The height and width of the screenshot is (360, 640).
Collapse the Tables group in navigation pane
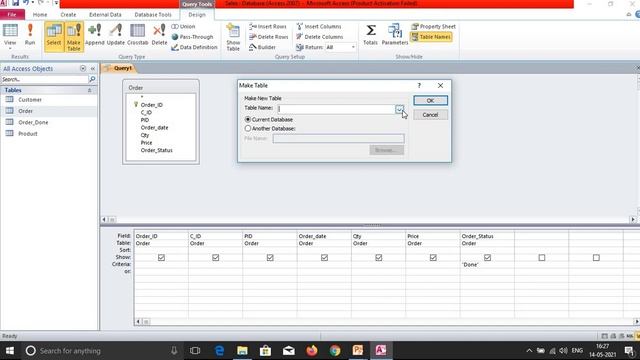pos(89,90)
